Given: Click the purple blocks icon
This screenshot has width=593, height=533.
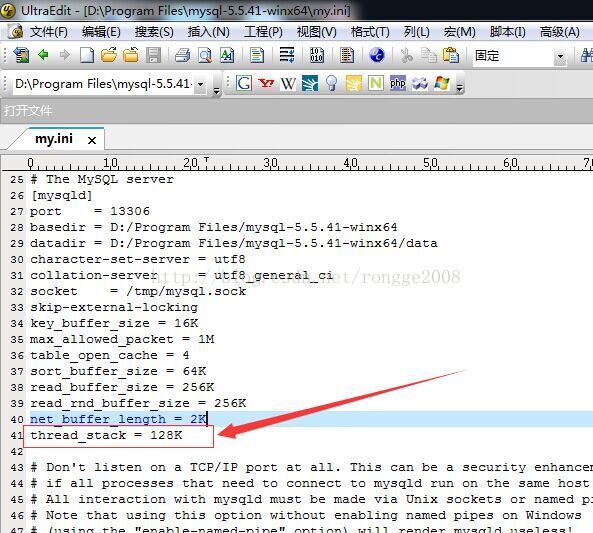Looking at the screenshot, I should click(x=420, y=83).
